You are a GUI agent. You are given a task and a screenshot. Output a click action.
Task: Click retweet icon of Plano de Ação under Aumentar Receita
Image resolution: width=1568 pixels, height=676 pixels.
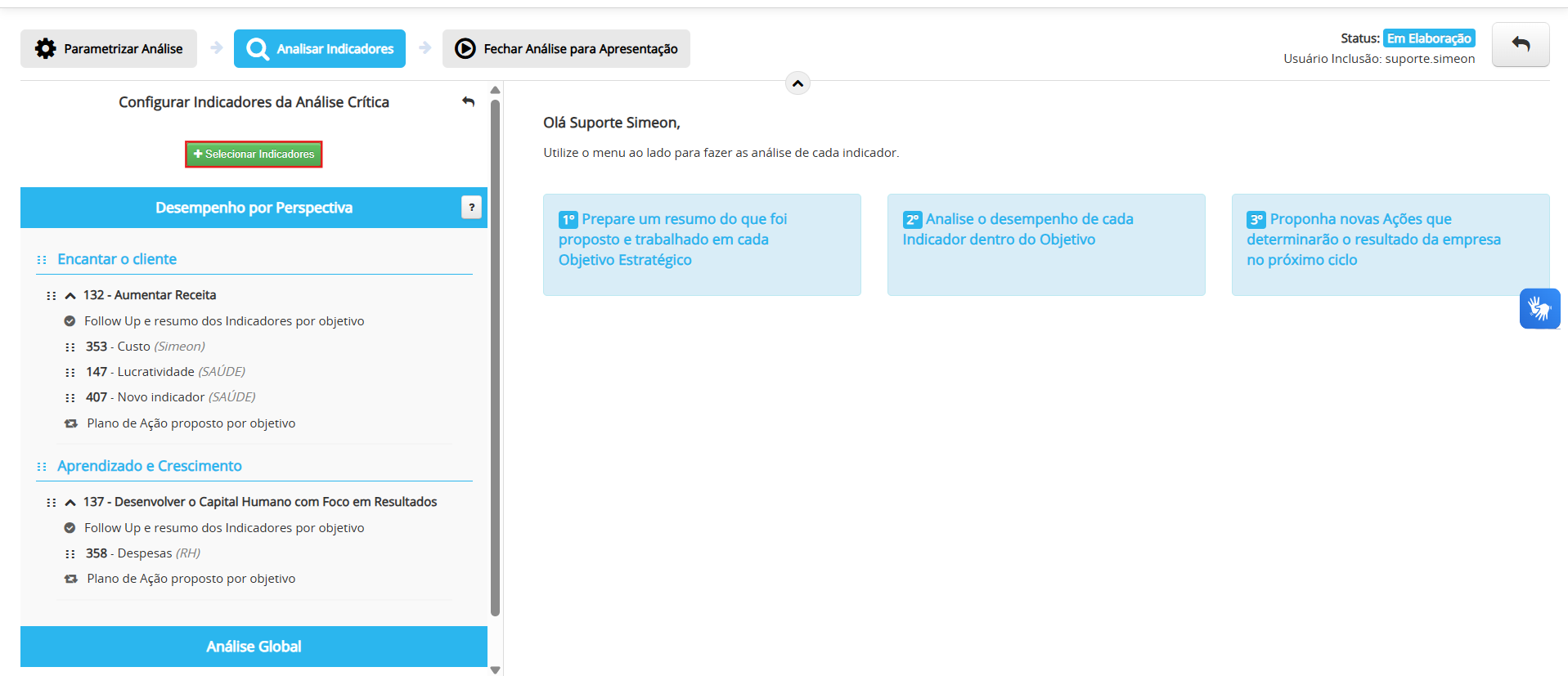click(x=71, y=423)
